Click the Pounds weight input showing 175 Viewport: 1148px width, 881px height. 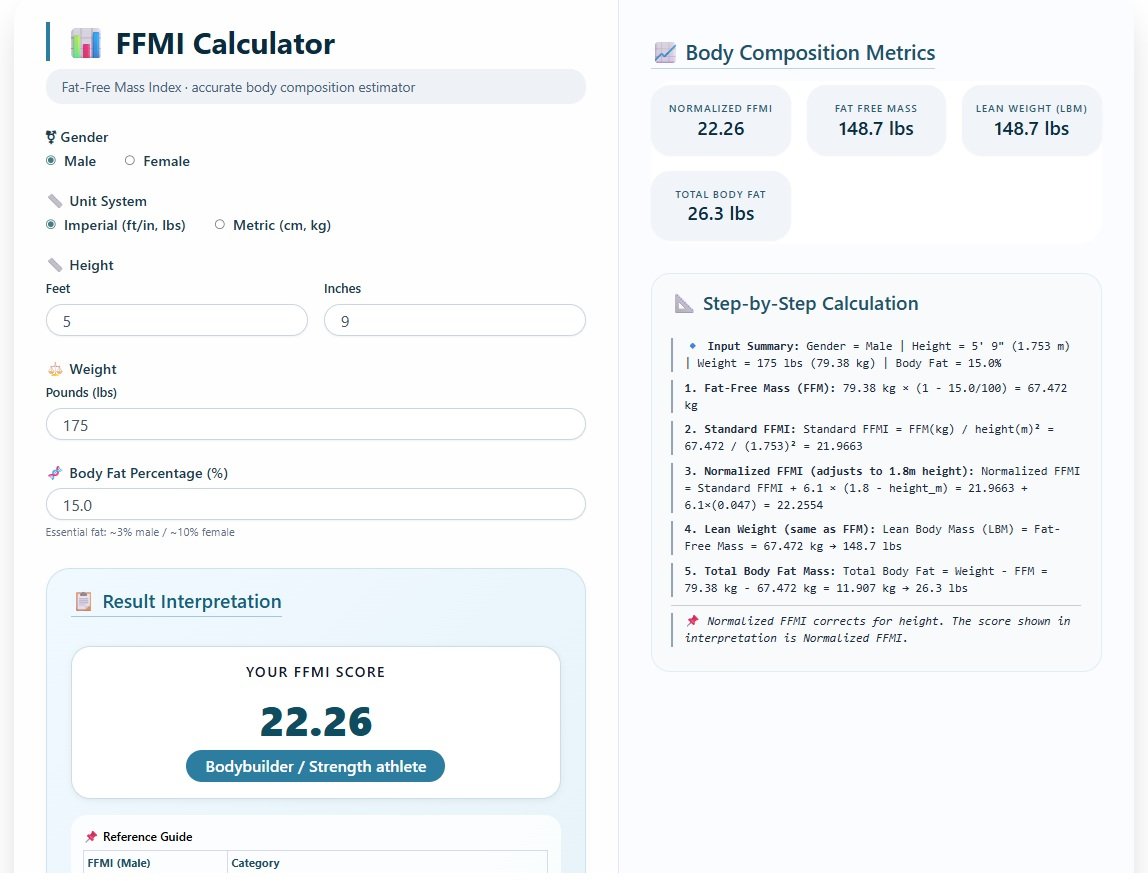316,425
